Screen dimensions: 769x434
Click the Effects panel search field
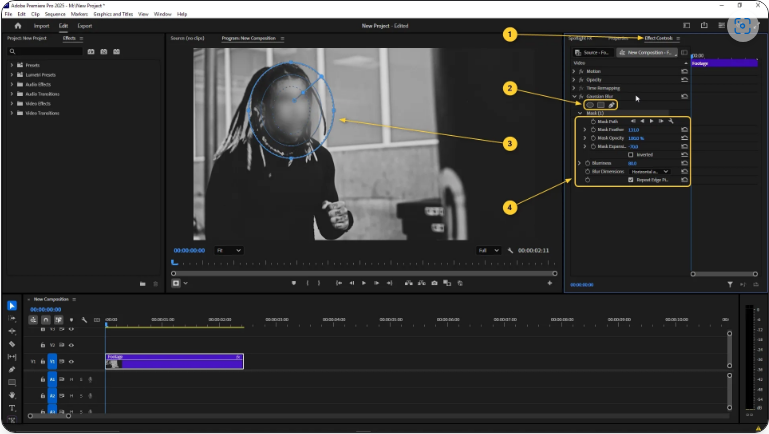coord(45,51)
